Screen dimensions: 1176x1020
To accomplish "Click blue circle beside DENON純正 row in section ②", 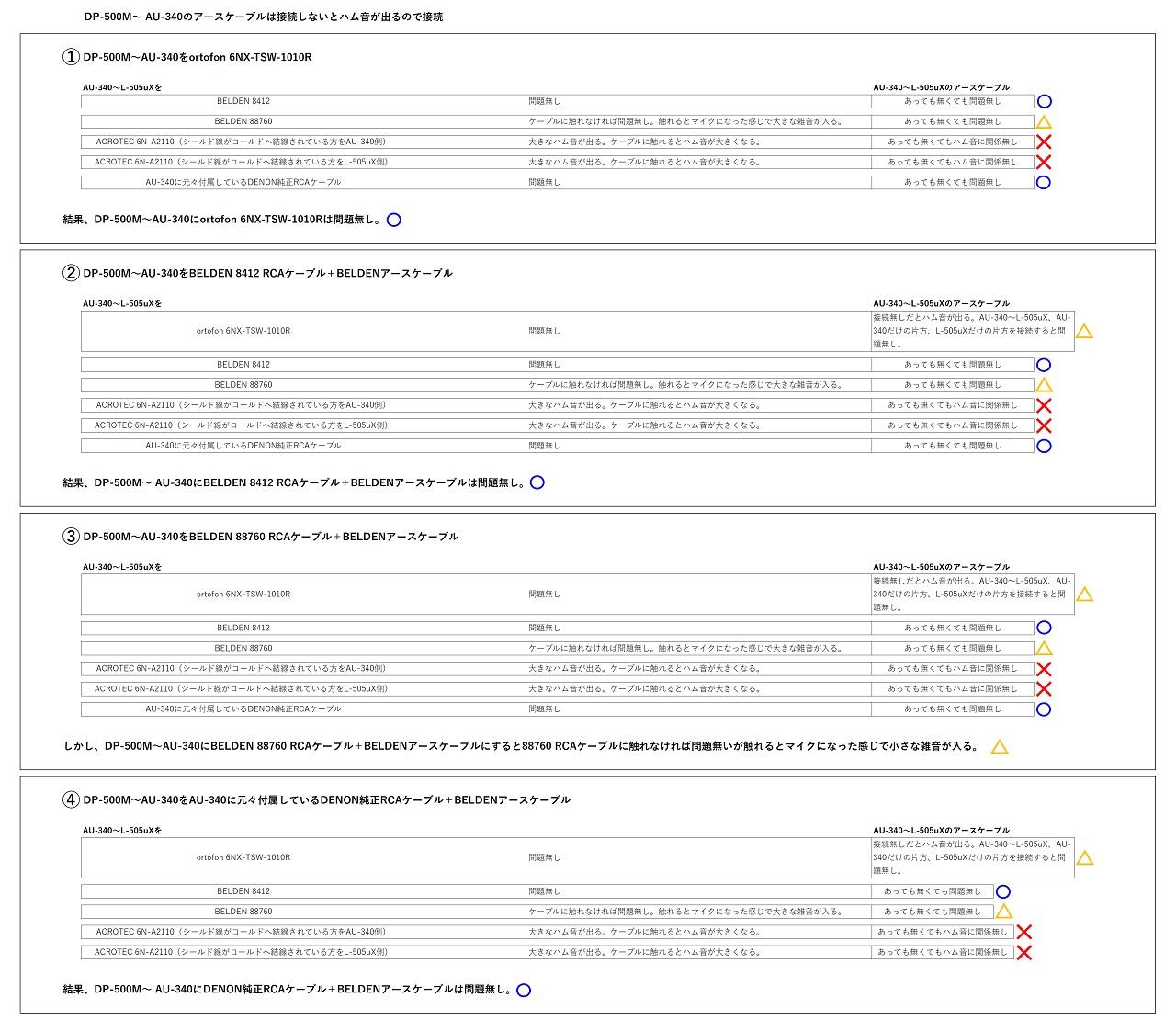I will [x=1044, y=447].
